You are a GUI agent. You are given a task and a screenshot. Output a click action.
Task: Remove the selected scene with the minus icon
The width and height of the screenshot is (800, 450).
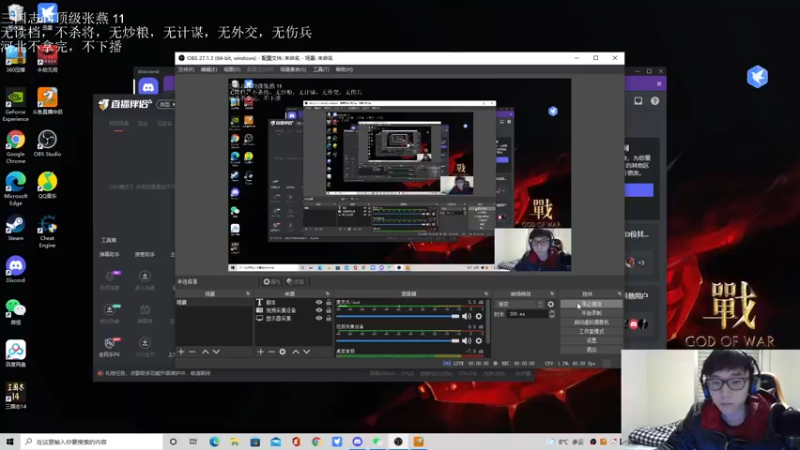pos(192,352)
